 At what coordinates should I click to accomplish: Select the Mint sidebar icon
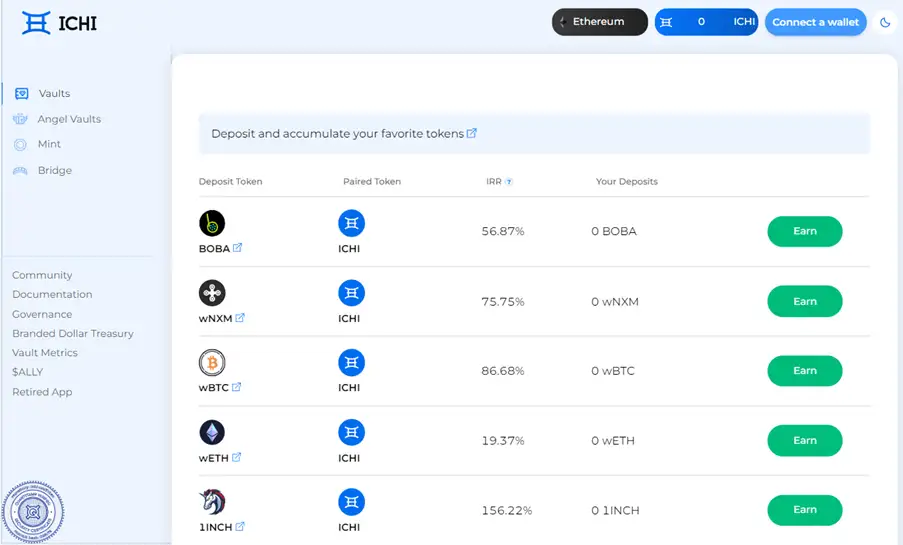click(x=21, y=145)
